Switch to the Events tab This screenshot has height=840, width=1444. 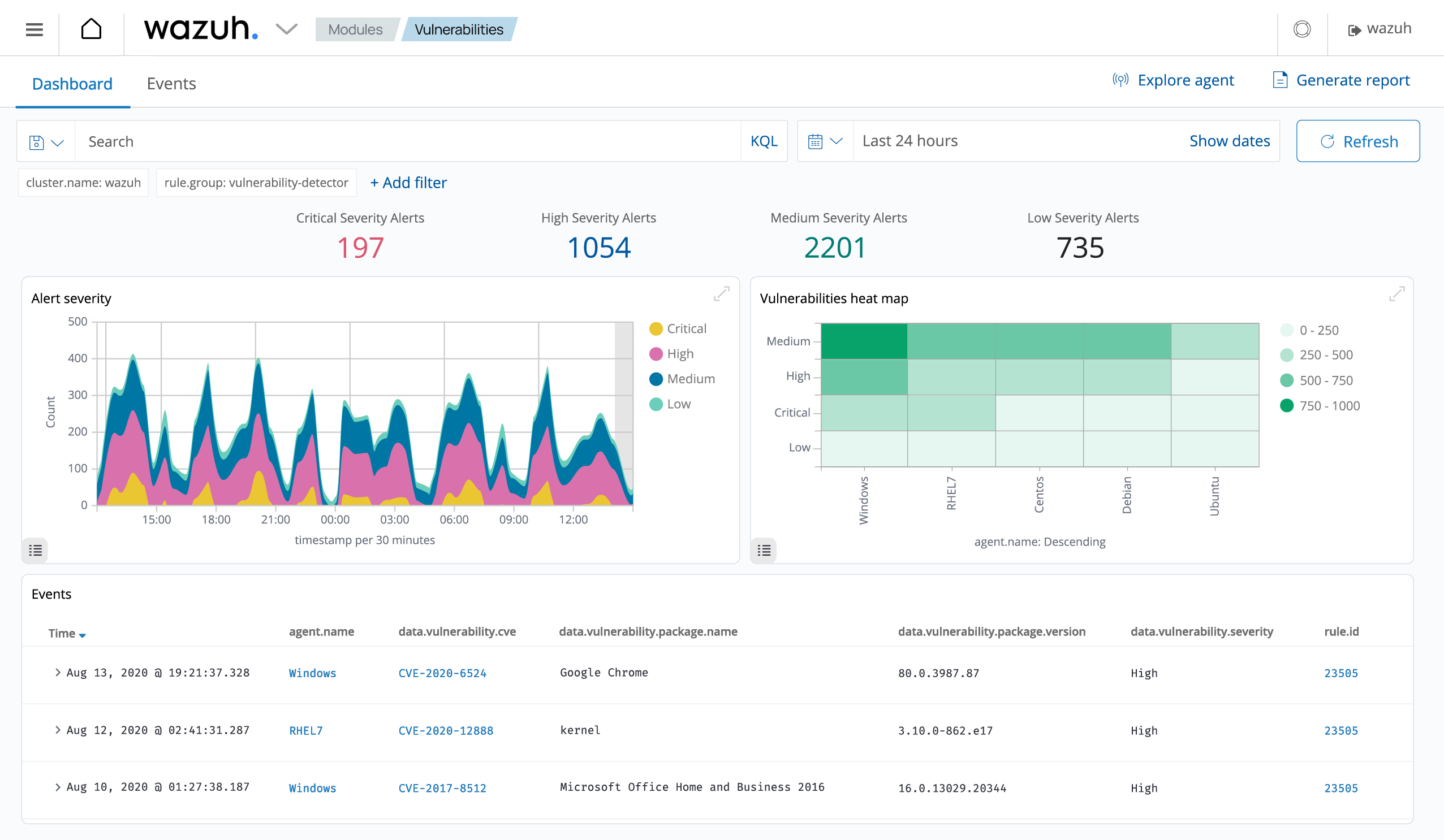[171, 84]
